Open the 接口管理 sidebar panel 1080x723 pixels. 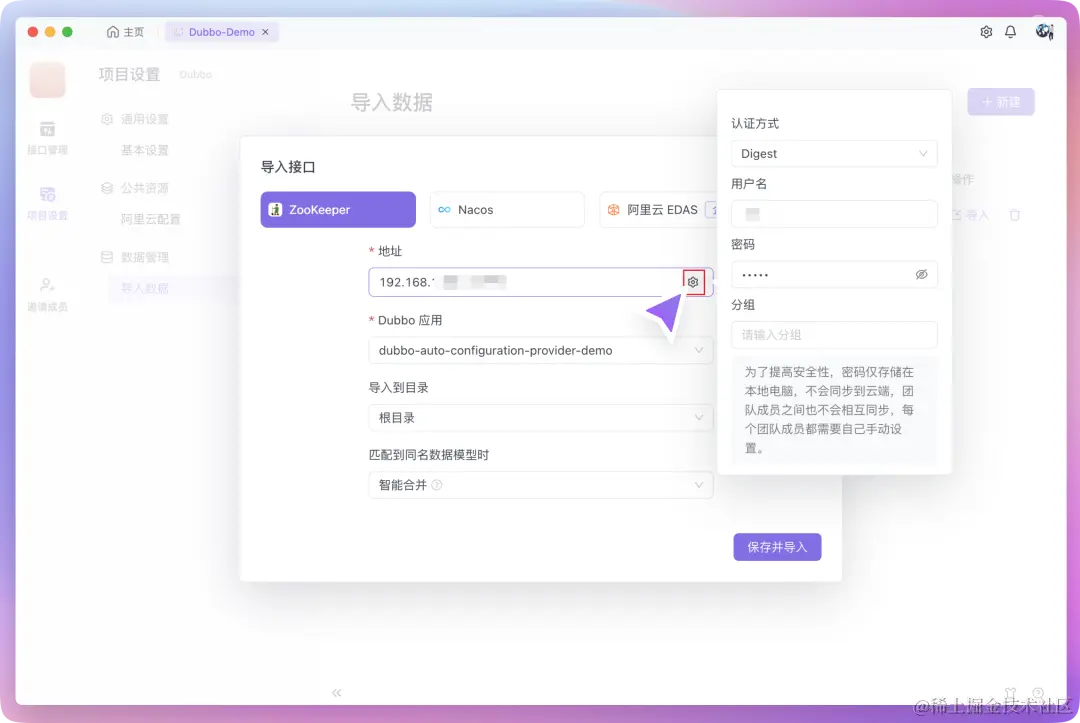click(x=47, y=133)
